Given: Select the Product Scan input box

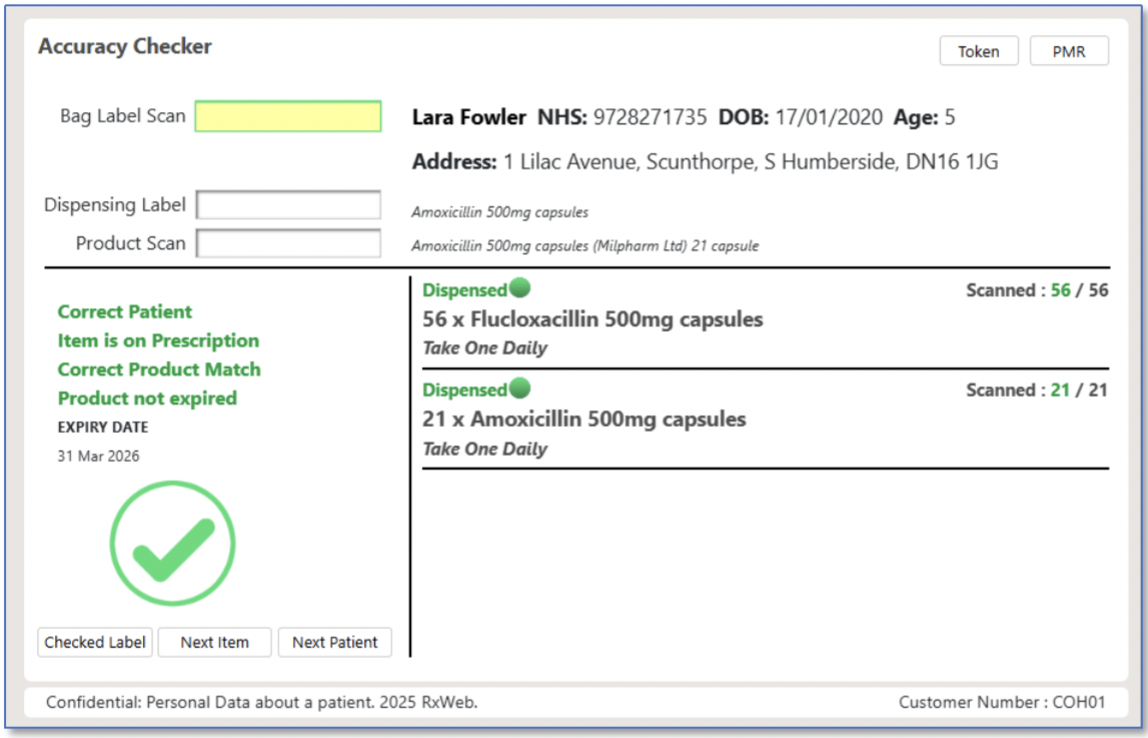Looking at the screenshot, I should pyautogui.click(x=288, y=243).
